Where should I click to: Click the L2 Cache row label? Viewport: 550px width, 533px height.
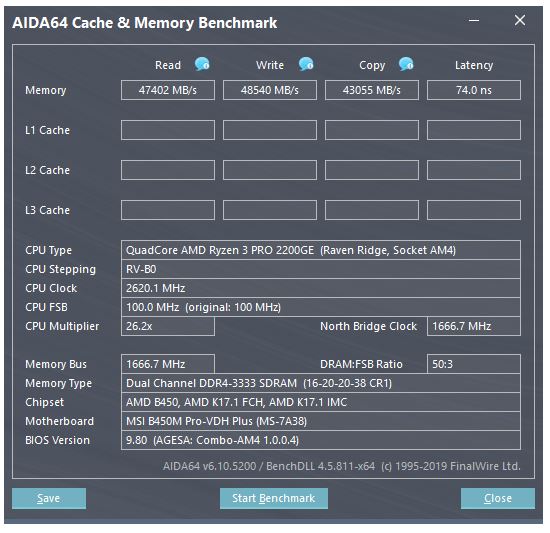point(47,170)
